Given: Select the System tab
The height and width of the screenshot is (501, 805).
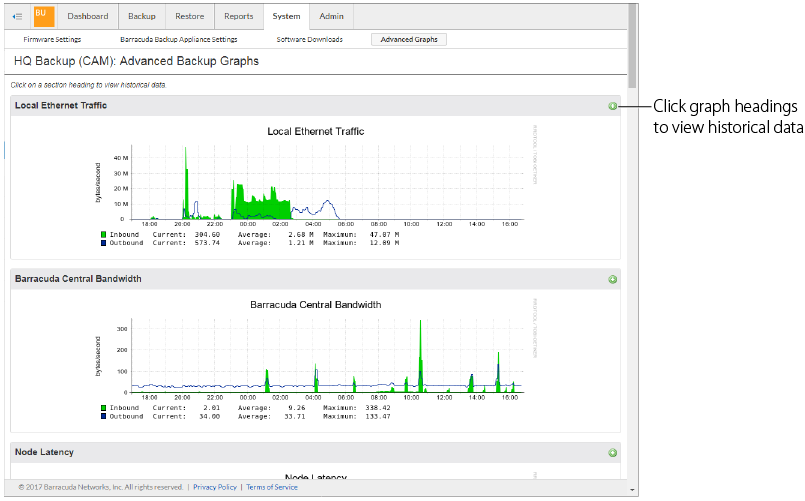Looking at the screenshot, I should [x=286, y=16].
